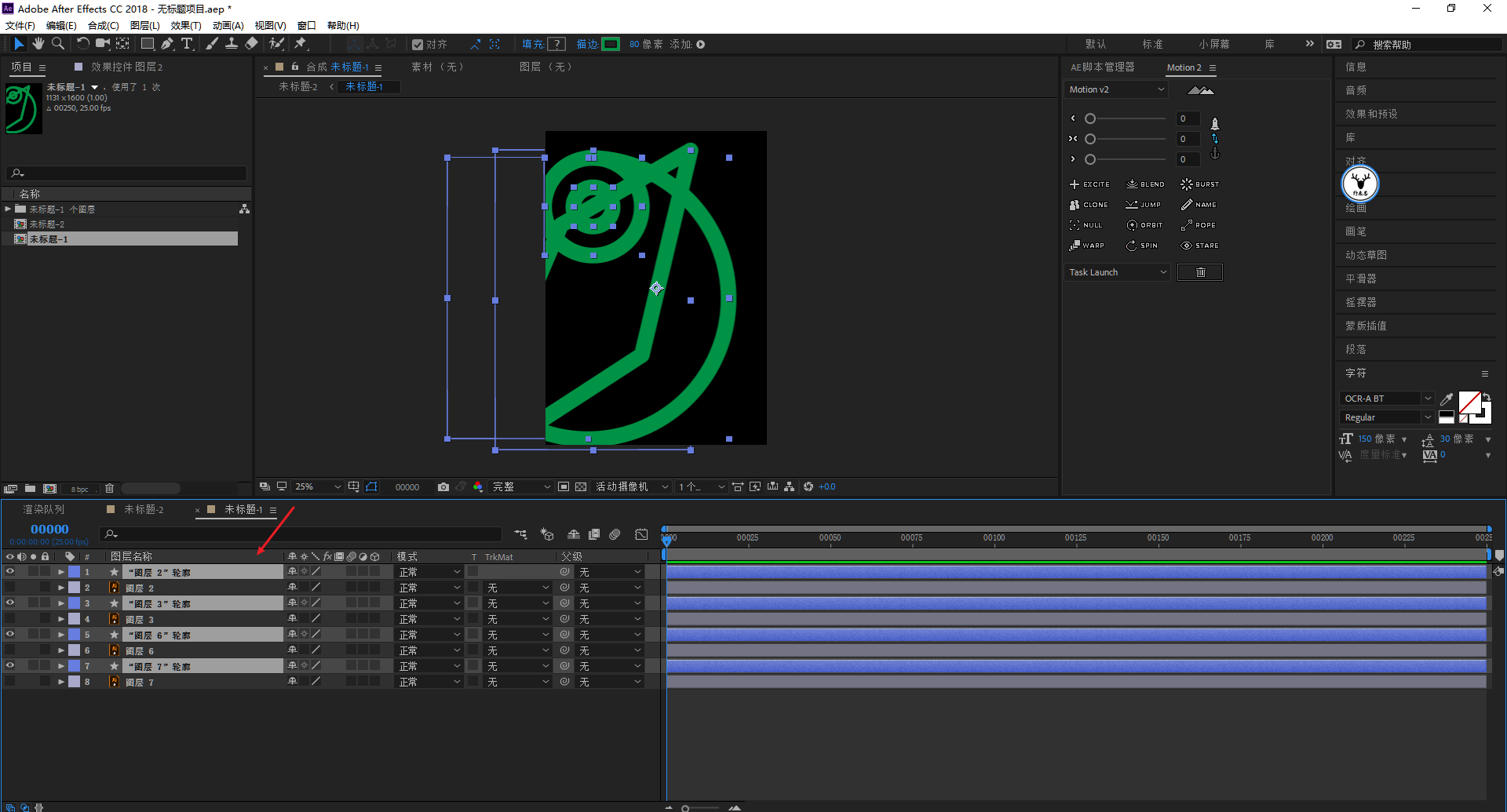Click the Puppet Pin tool
The image size is (1507, 812).
pos(301,44)
